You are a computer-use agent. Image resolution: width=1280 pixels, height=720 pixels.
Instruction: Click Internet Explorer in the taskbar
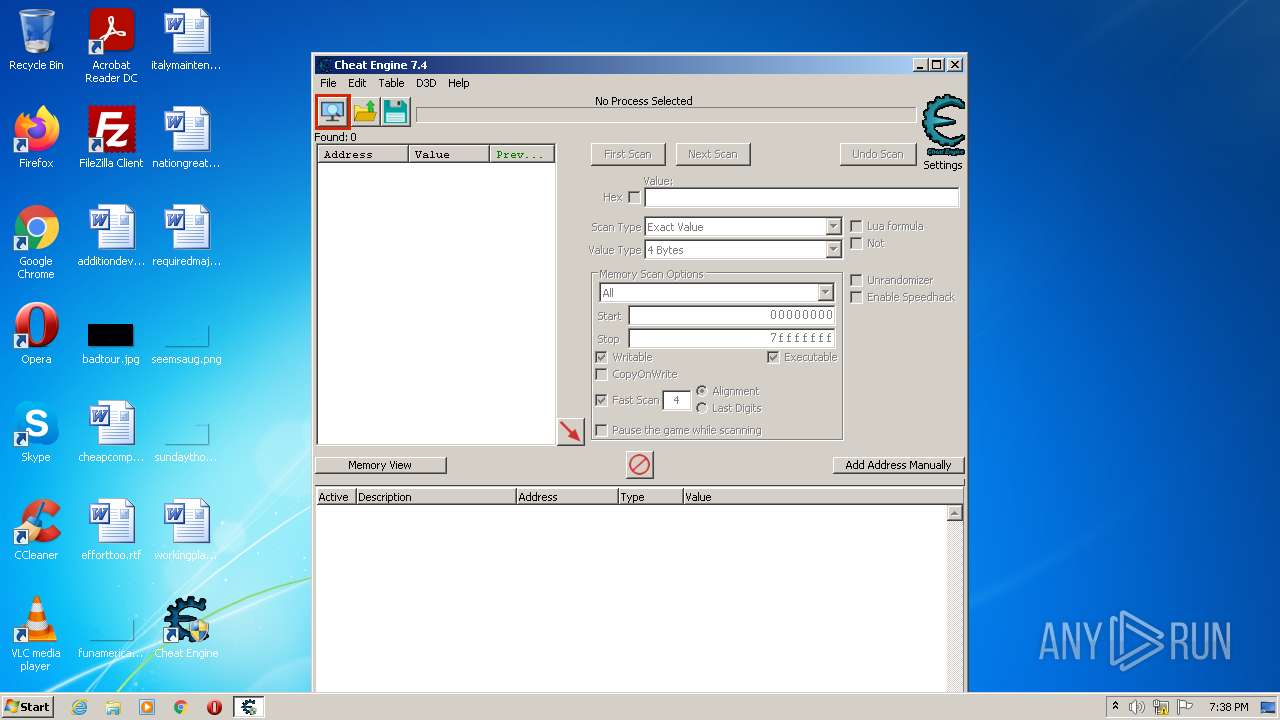coord(79,707)
